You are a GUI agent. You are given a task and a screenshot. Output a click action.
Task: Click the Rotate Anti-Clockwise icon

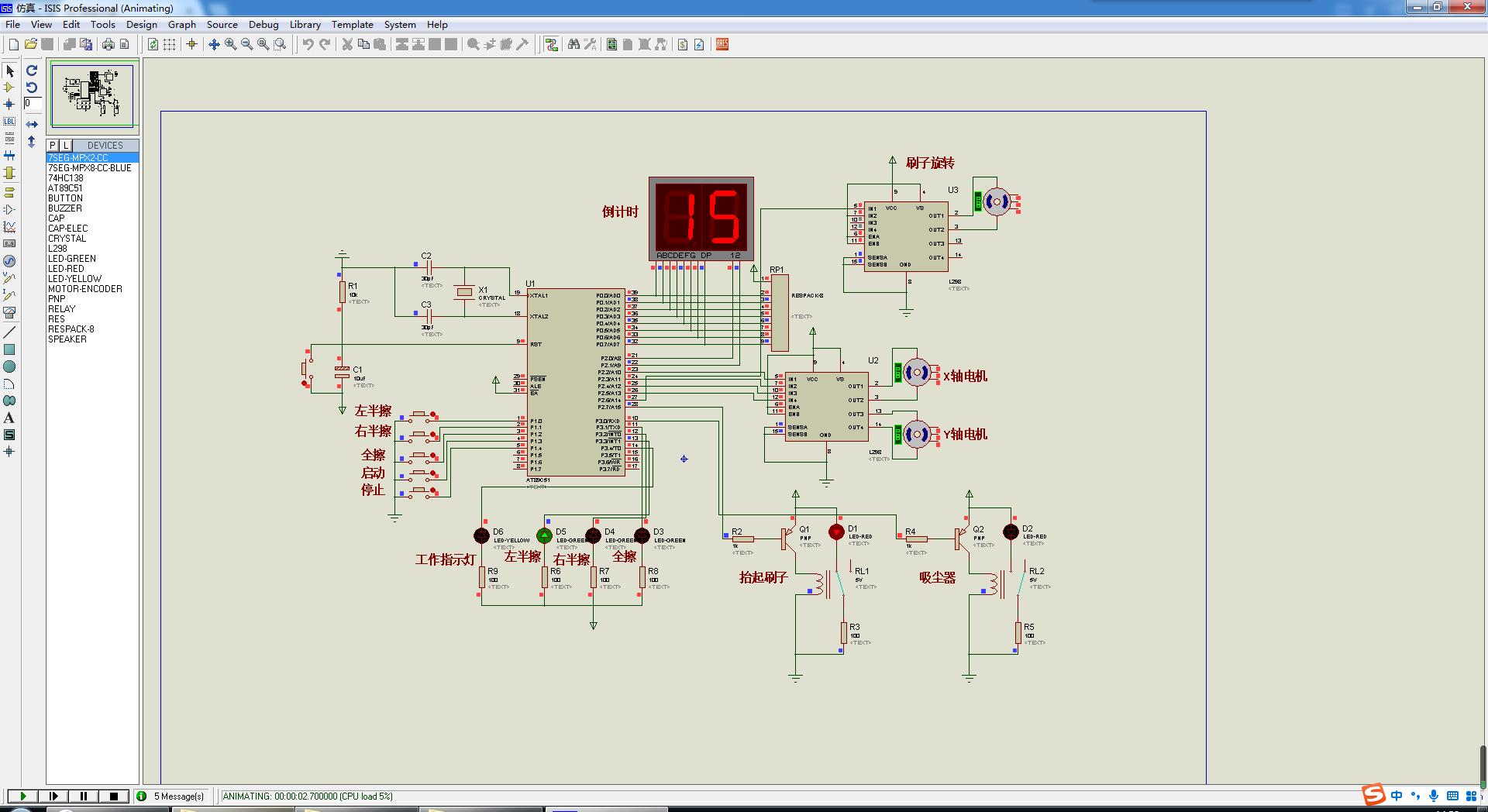[32, 88]
